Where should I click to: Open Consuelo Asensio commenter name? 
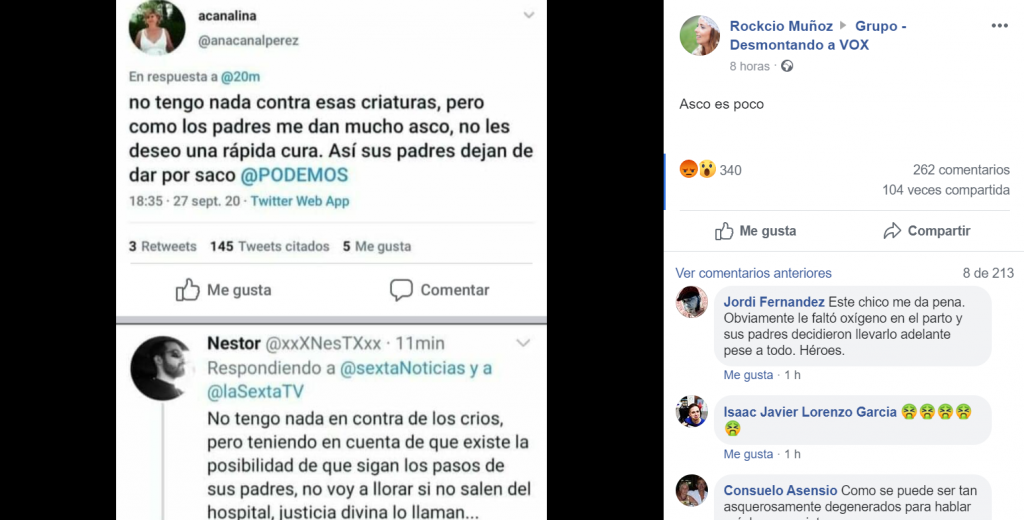(780, 490)
